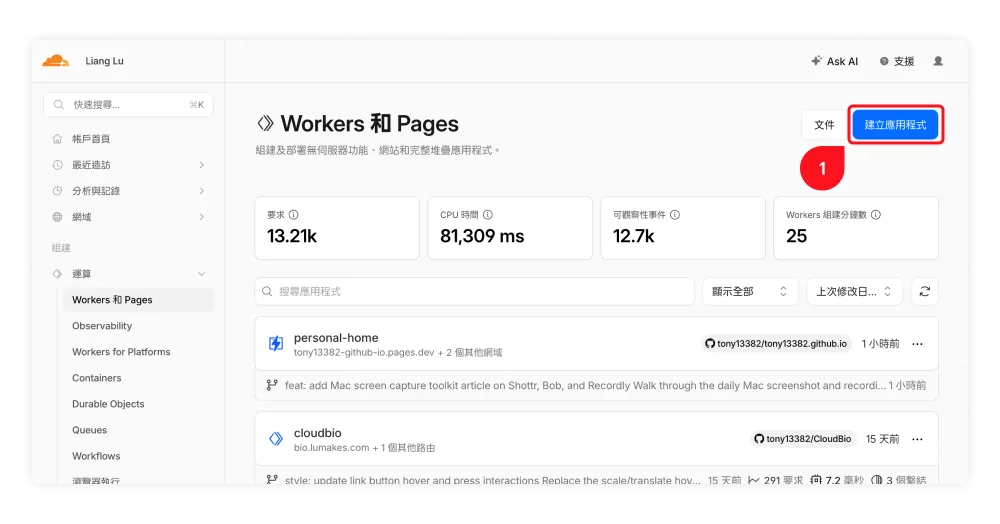Click the 網域 globe icon

coord(57,217)
